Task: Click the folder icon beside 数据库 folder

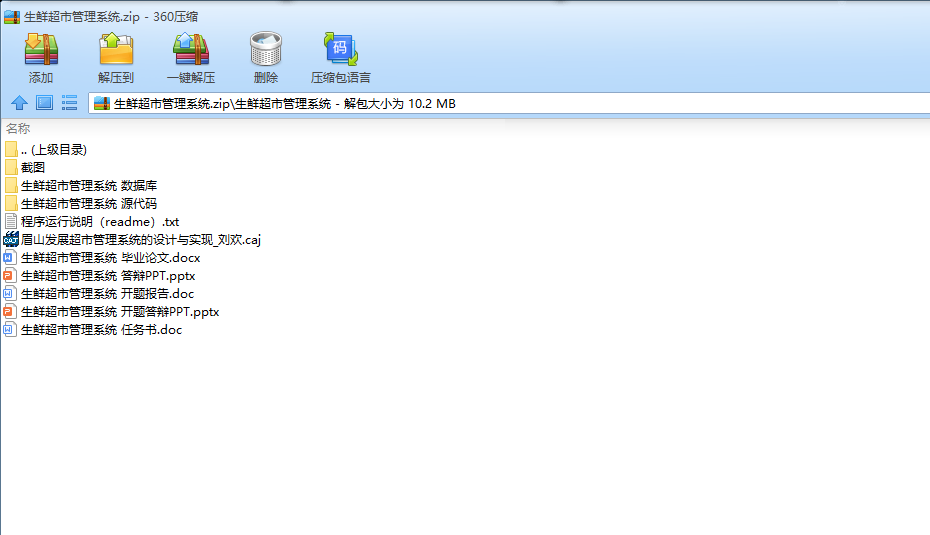Action: pos(11,185)
